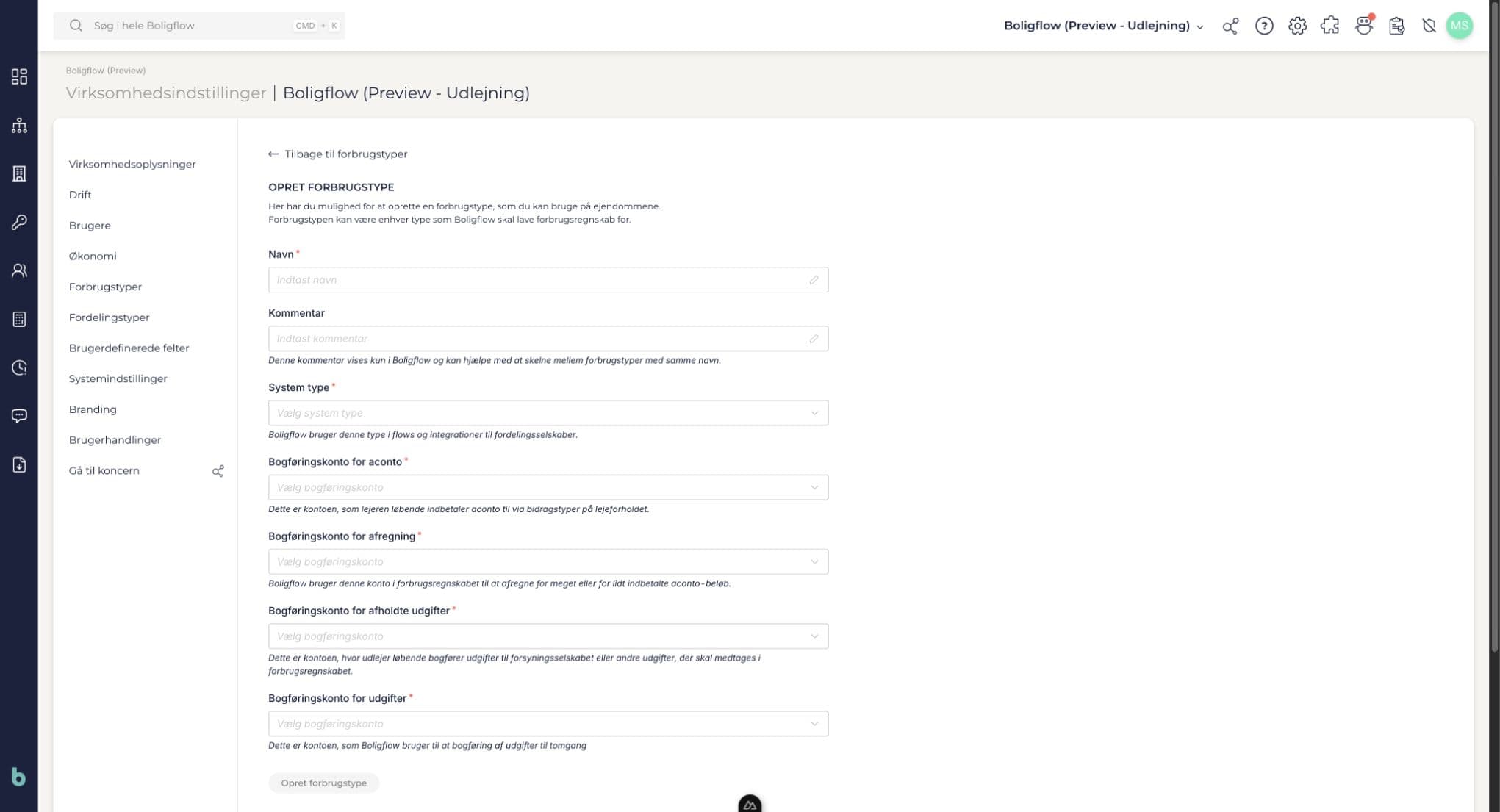The width and height of the screenshot is (1500, 812).
Task: Open the puzzle piece integrations icon
Action: tap(1330, 26)
